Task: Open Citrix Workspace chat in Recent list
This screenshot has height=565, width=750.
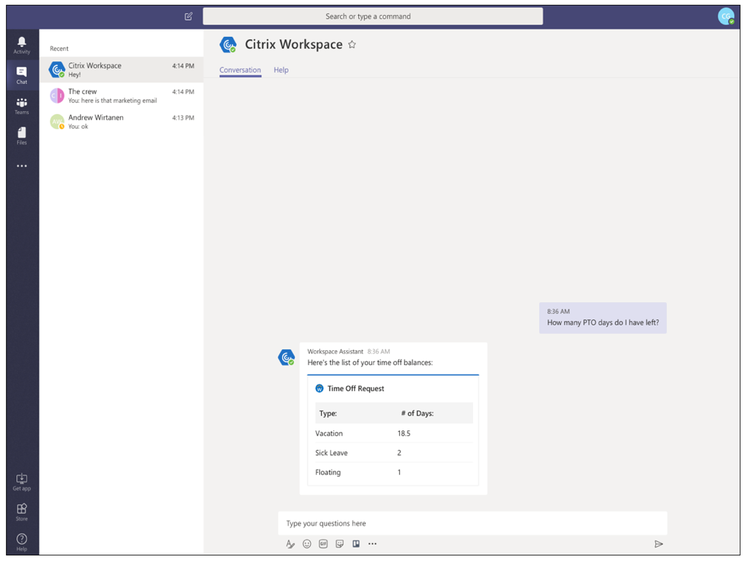Action: coord(121,70)
